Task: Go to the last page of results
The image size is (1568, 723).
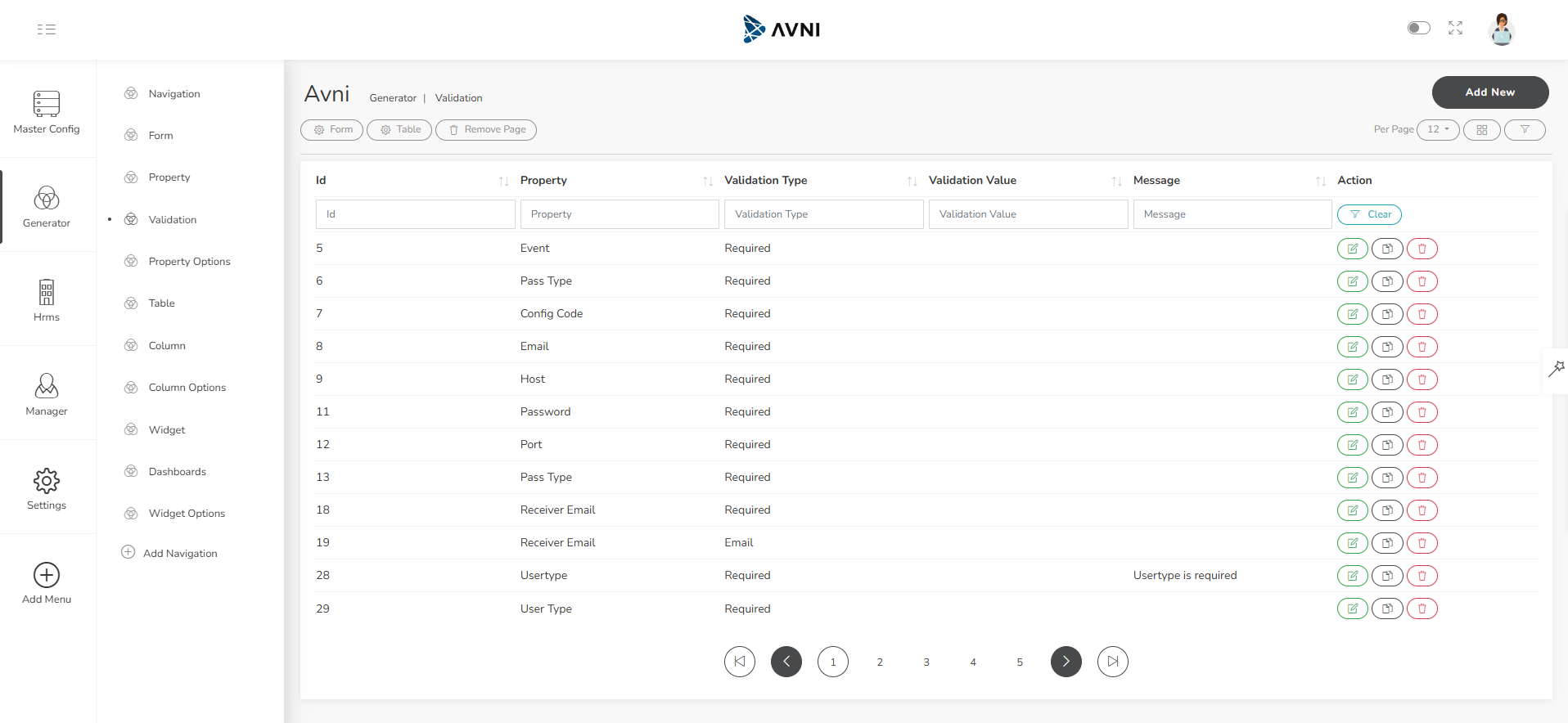Action: 1112,662
